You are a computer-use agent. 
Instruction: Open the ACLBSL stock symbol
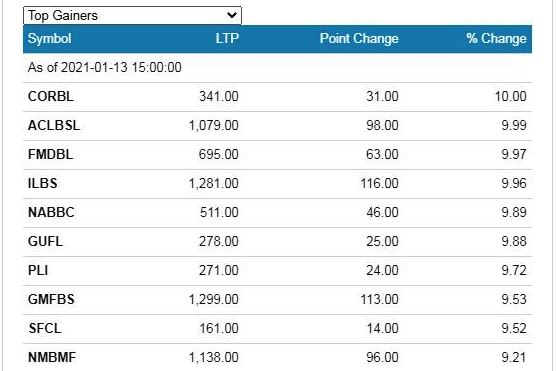[54, 126]
